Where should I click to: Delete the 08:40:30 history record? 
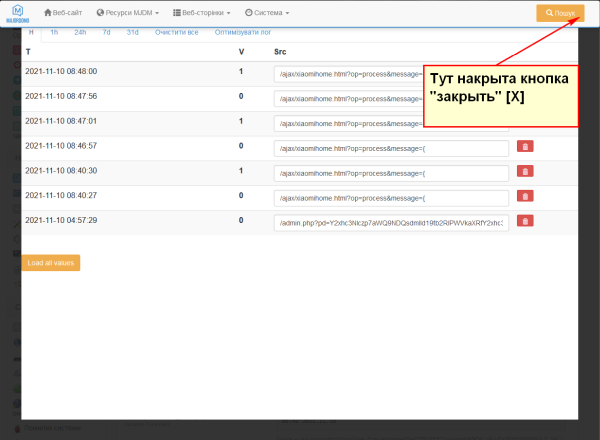pyautogui.click(x=525, y=171)
